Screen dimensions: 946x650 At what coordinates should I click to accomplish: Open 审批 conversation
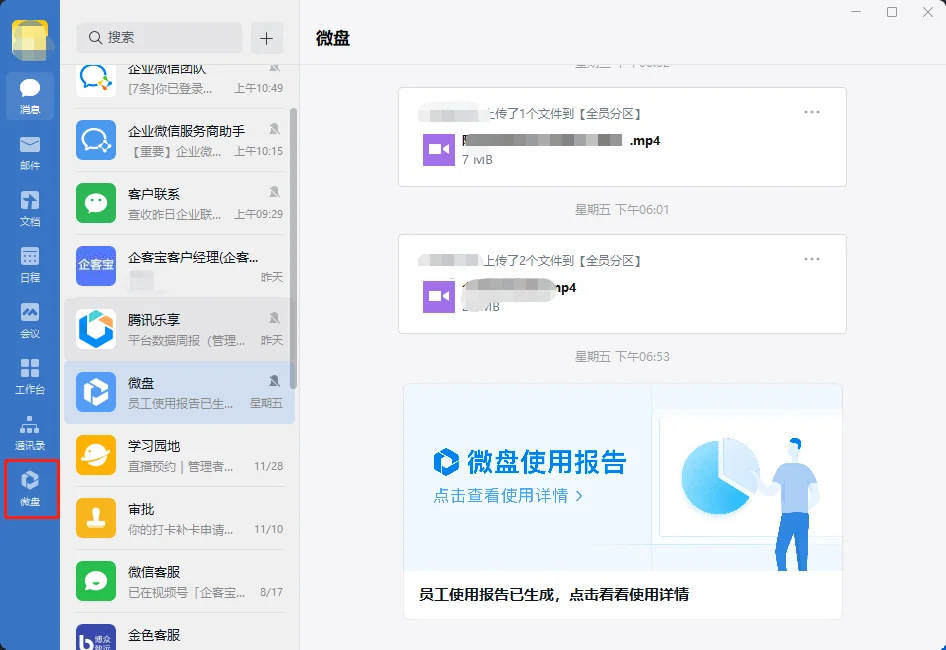179,518
